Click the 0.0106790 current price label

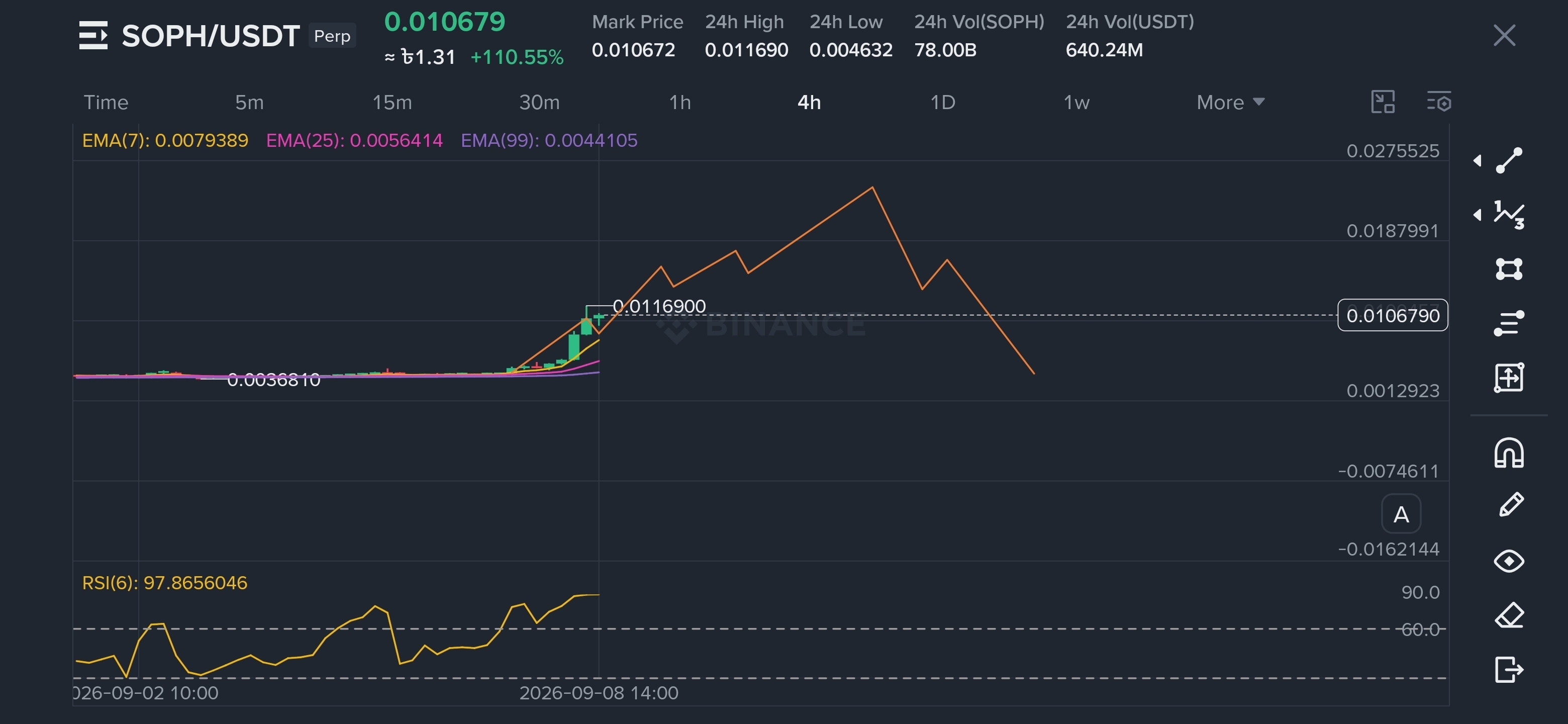point(1393,315)
